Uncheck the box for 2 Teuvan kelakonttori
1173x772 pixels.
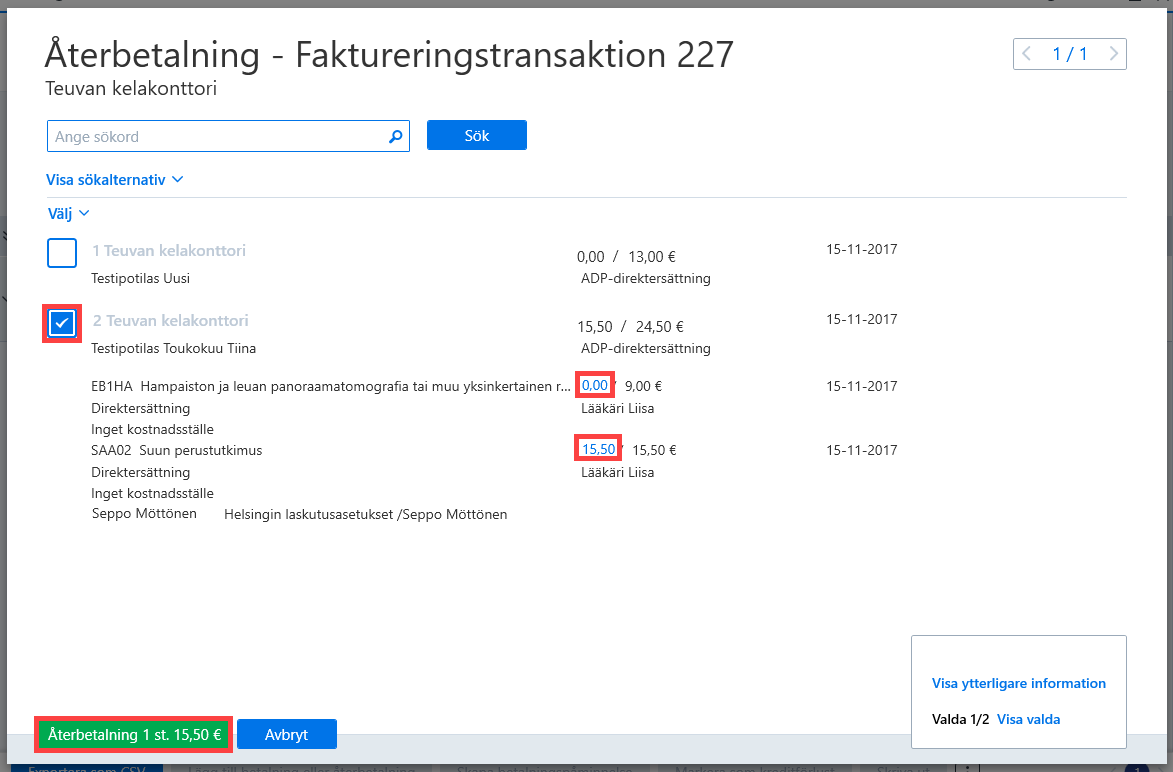(62, 323)
